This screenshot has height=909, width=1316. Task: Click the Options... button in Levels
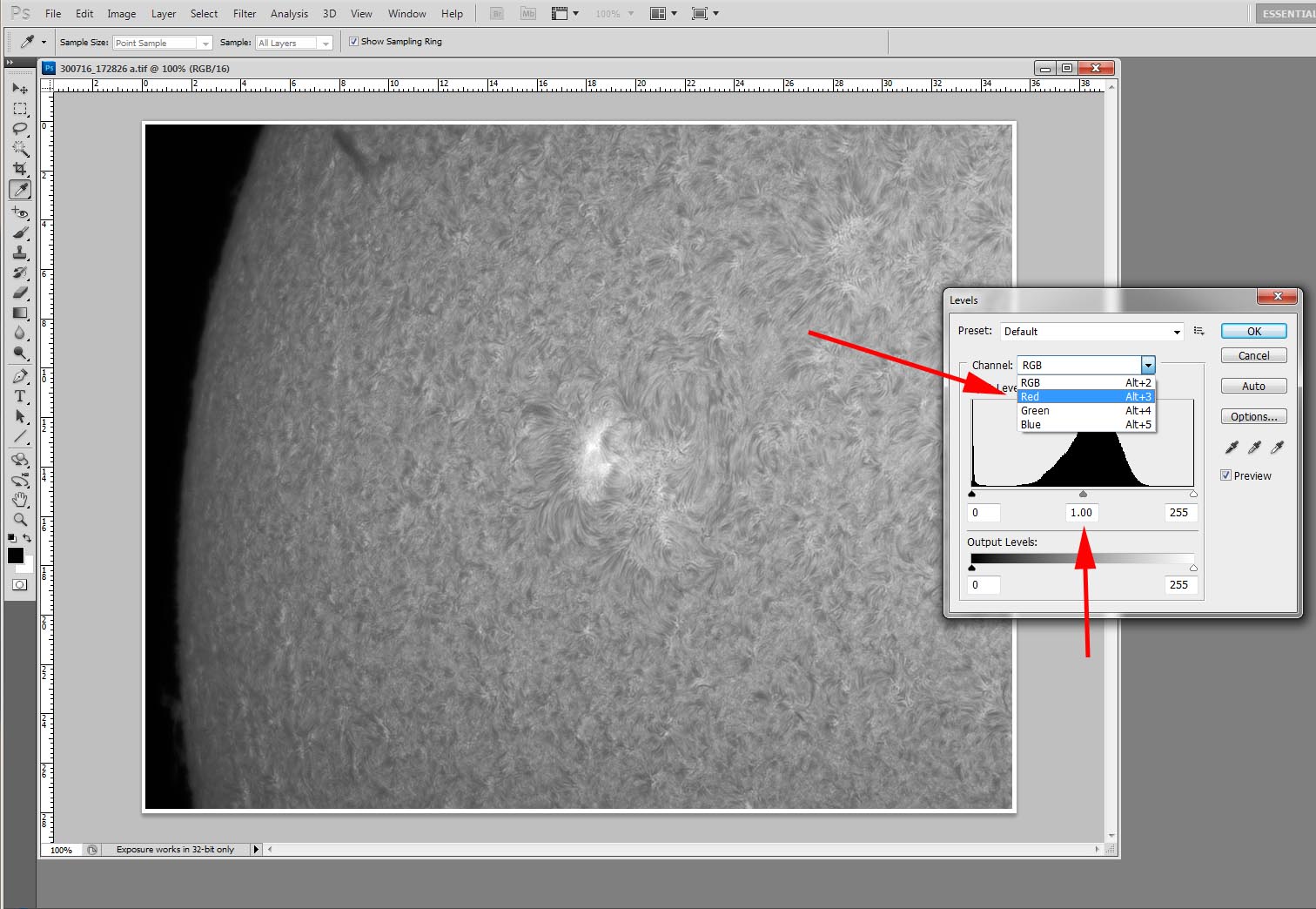1253,416
